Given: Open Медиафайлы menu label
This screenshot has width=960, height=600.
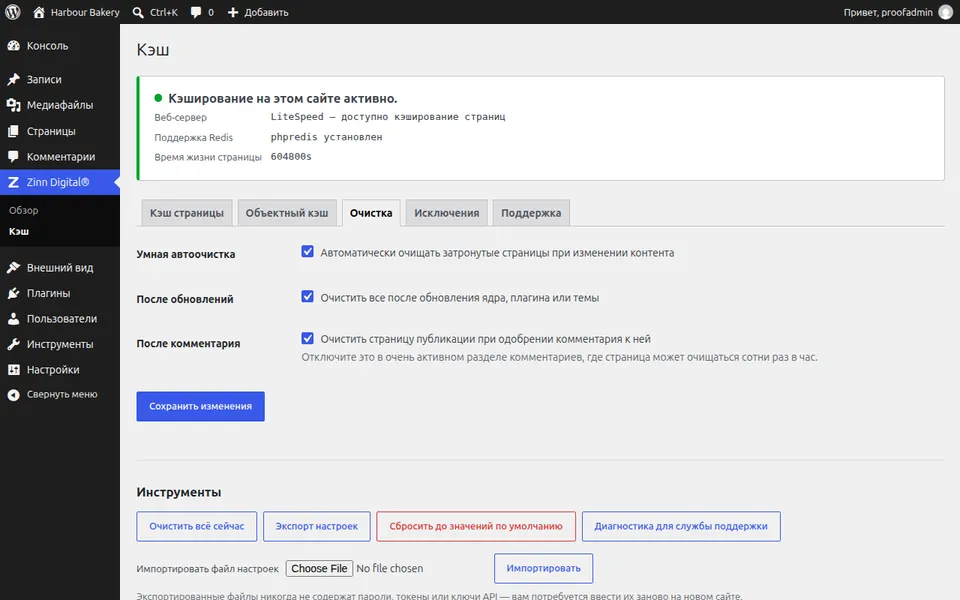Looking at the screenshot, I should (60, 105).
